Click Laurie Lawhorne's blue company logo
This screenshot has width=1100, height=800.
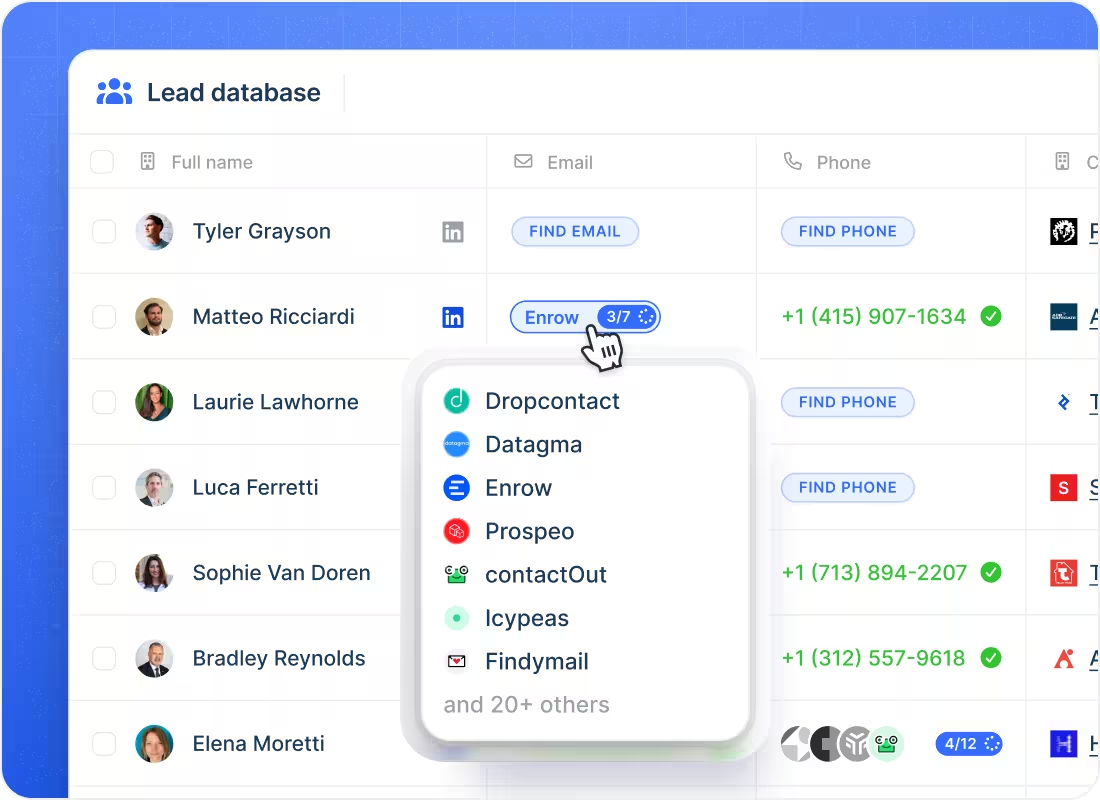pyautogui.click(x=1064, y=402)
